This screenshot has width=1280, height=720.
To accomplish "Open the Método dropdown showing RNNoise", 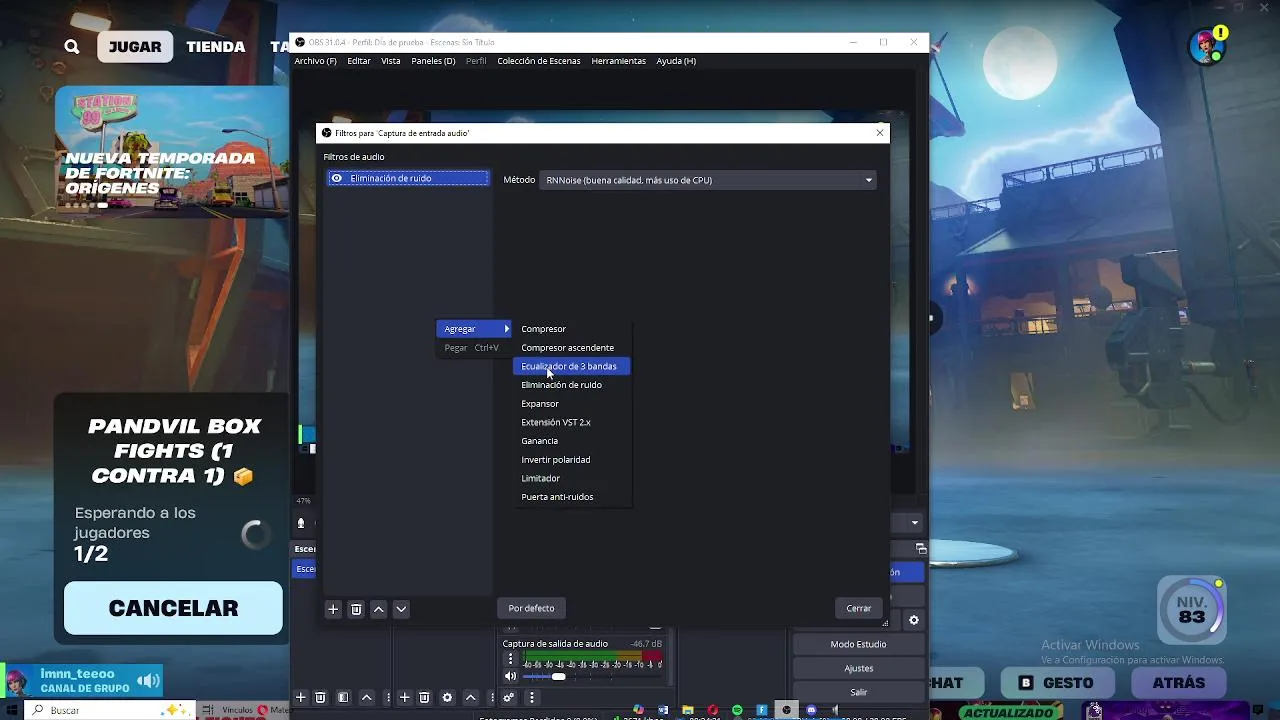I will (x=708, y=180).
